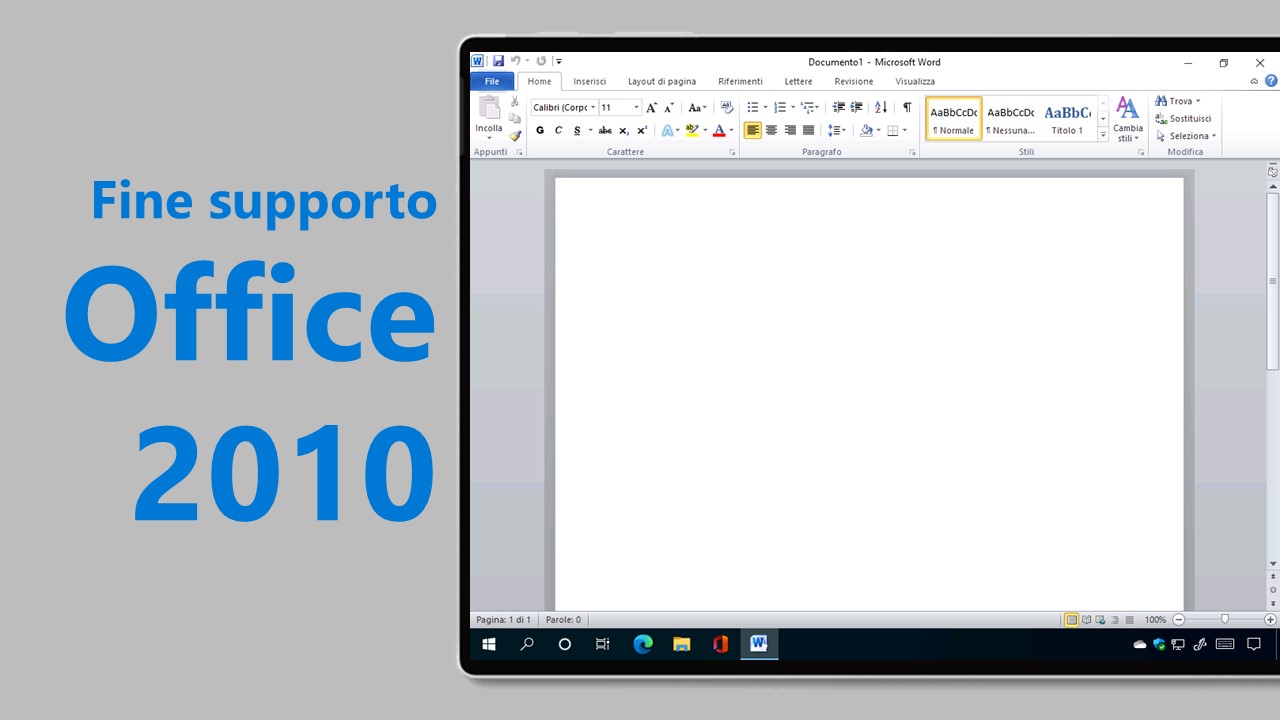Screen dimensions: 1280x720
Task: Click the Text Effects glowing A icon
Action: [667, 130]
